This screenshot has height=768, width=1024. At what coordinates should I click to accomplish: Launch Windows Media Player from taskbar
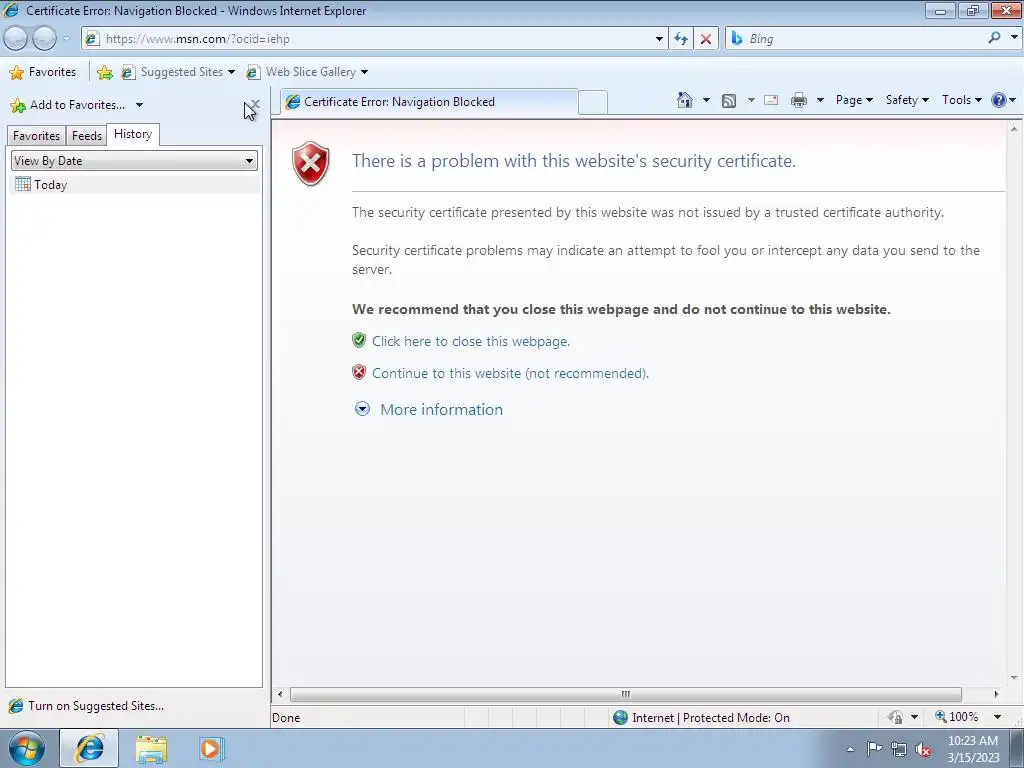pyautogui.click(x=212, y=749)
